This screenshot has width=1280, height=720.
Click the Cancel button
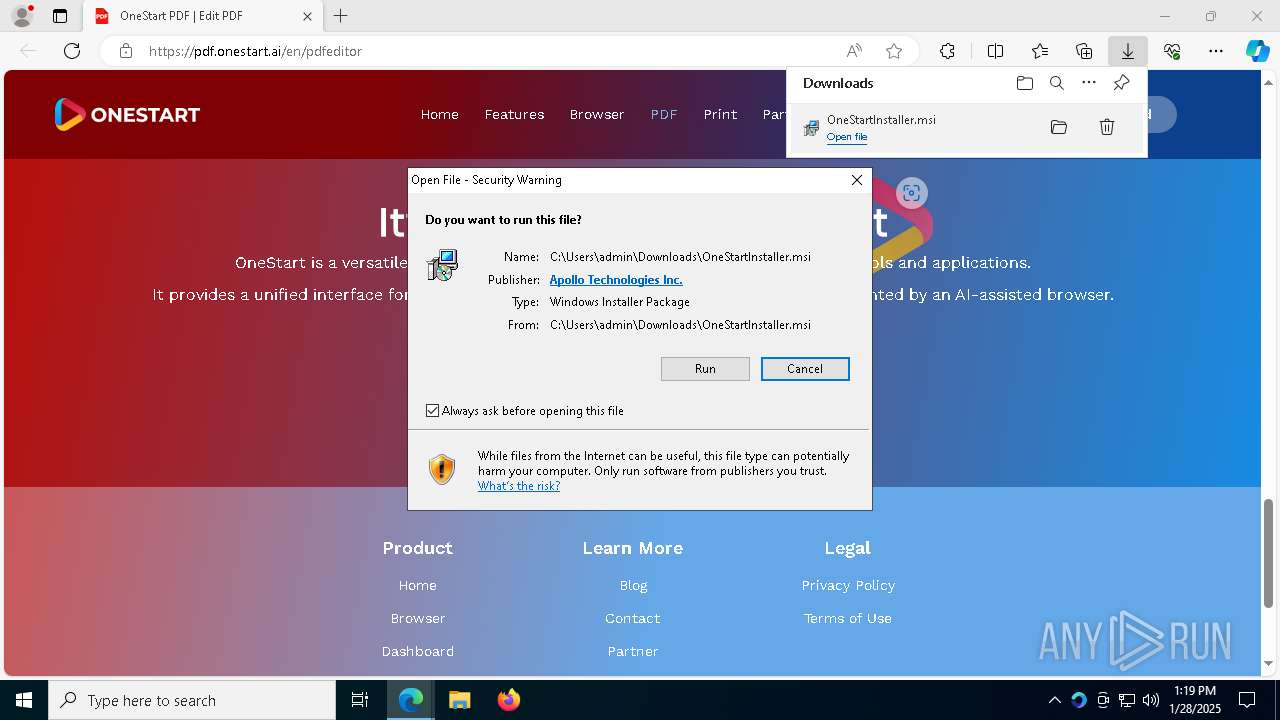(805, 369)
